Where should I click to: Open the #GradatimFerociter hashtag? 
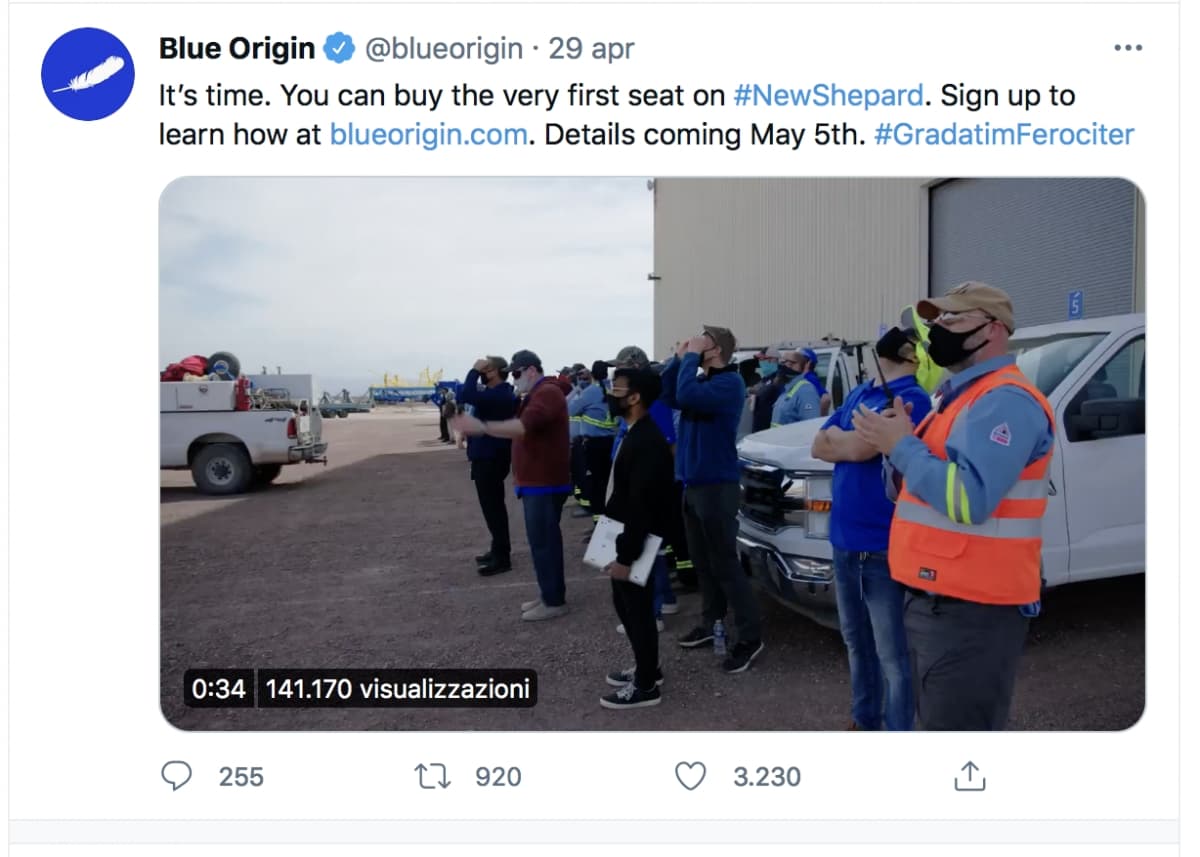[x=1004, y=134]
